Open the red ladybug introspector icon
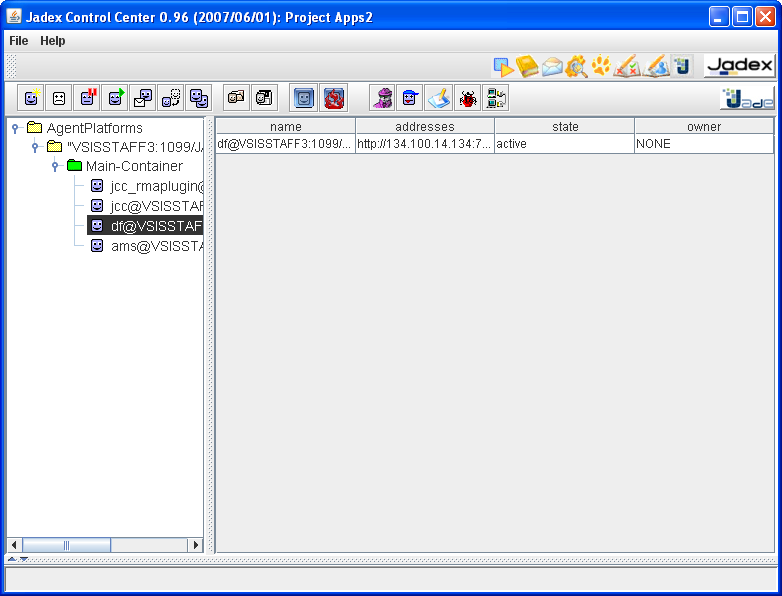Viewport: 782px width, 596px height. (x=467, y=98)
